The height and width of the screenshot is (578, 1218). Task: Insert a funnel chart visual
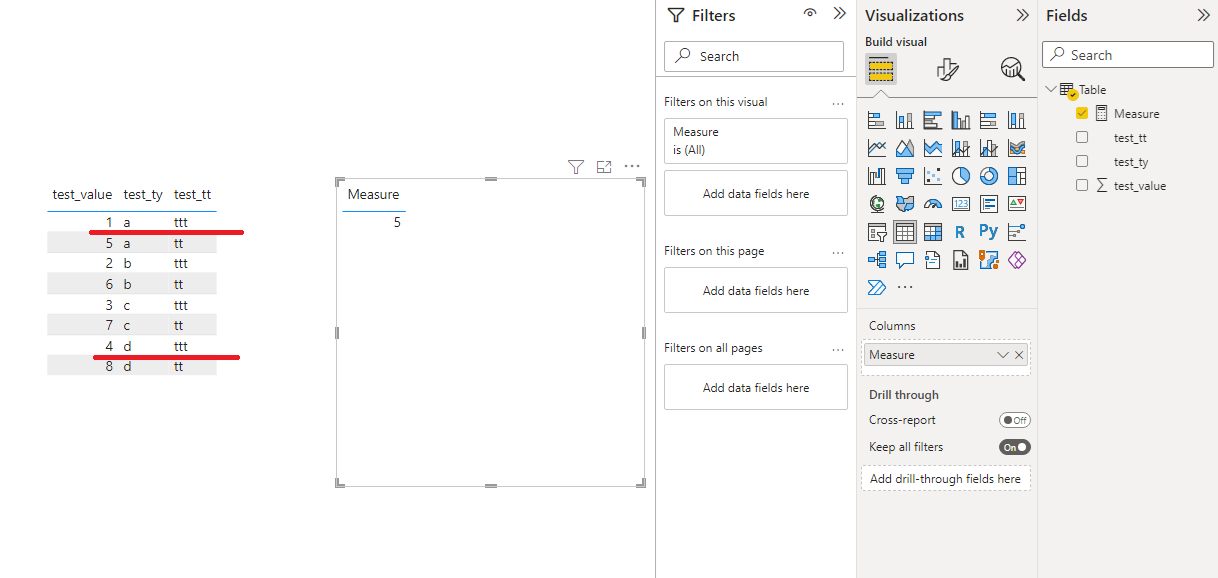pyautogui.click(x=905, y=176)
